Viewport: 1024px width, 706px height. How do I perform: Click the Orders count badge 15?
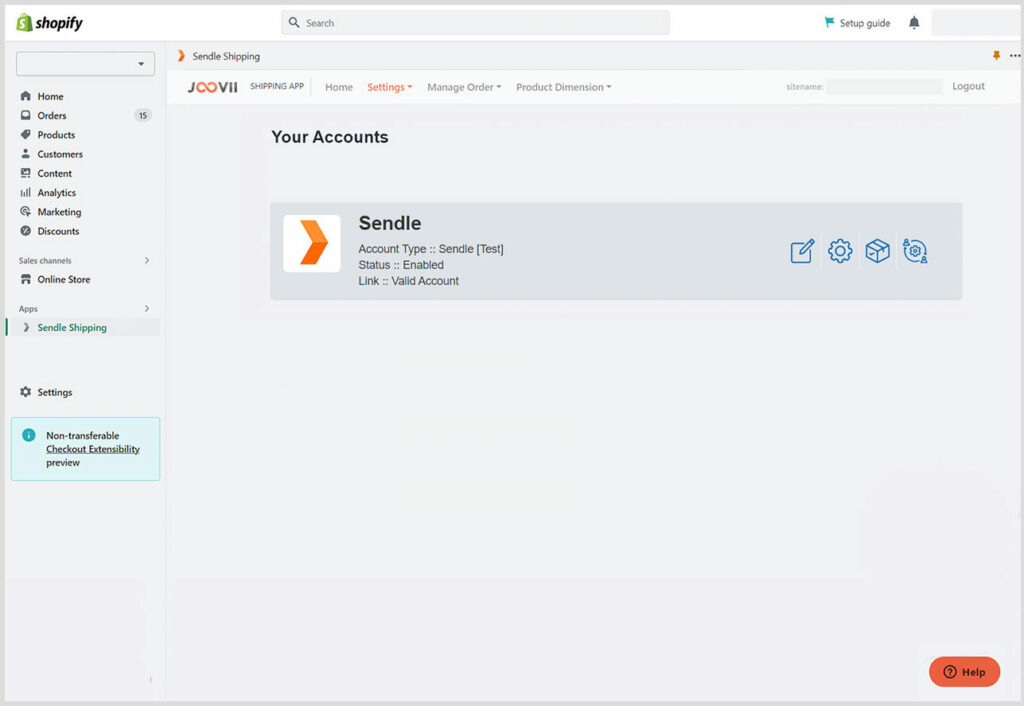142,116
